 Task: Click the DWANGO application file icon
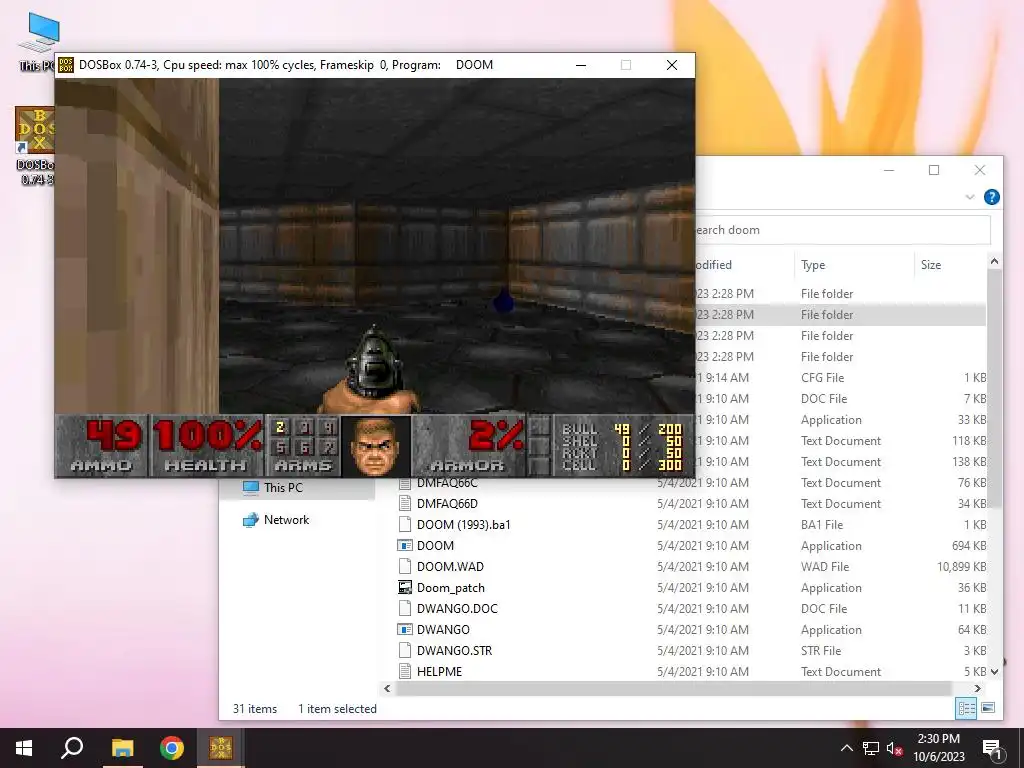pos(405,630)
